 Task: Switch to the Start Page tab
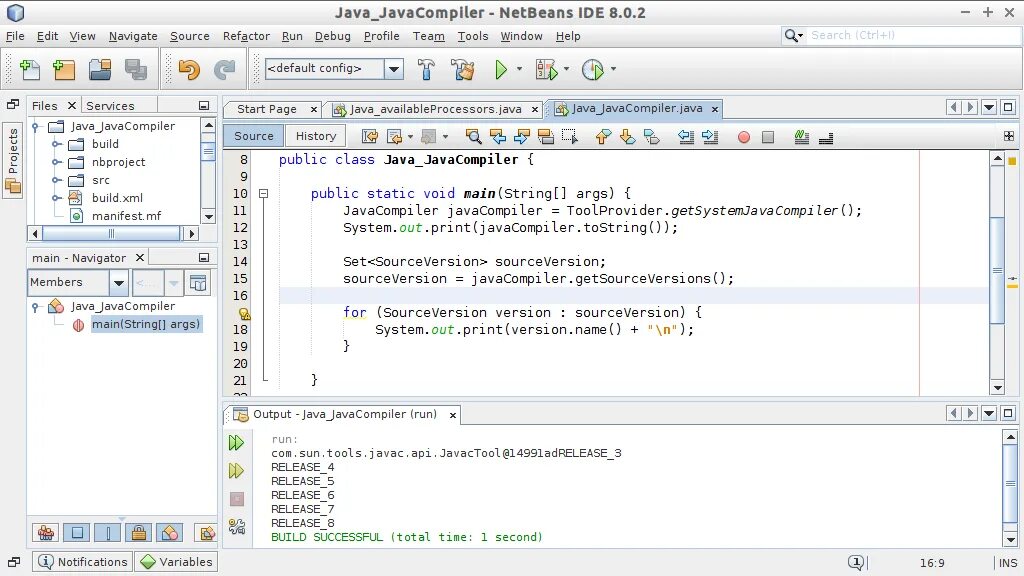[266, 109]
